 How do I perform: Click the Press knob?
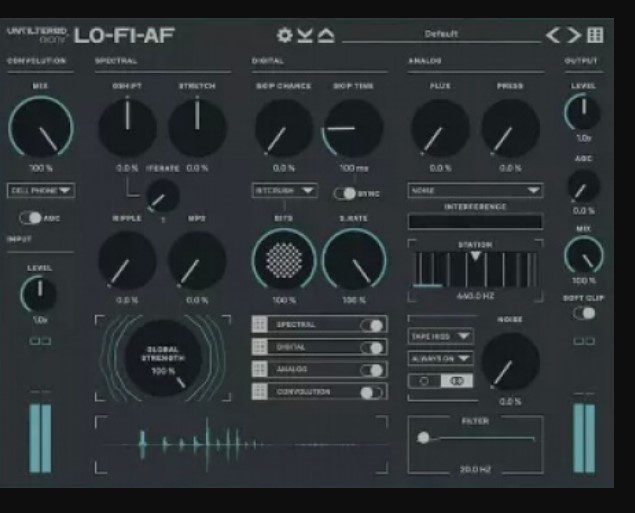tap(510, 128)
